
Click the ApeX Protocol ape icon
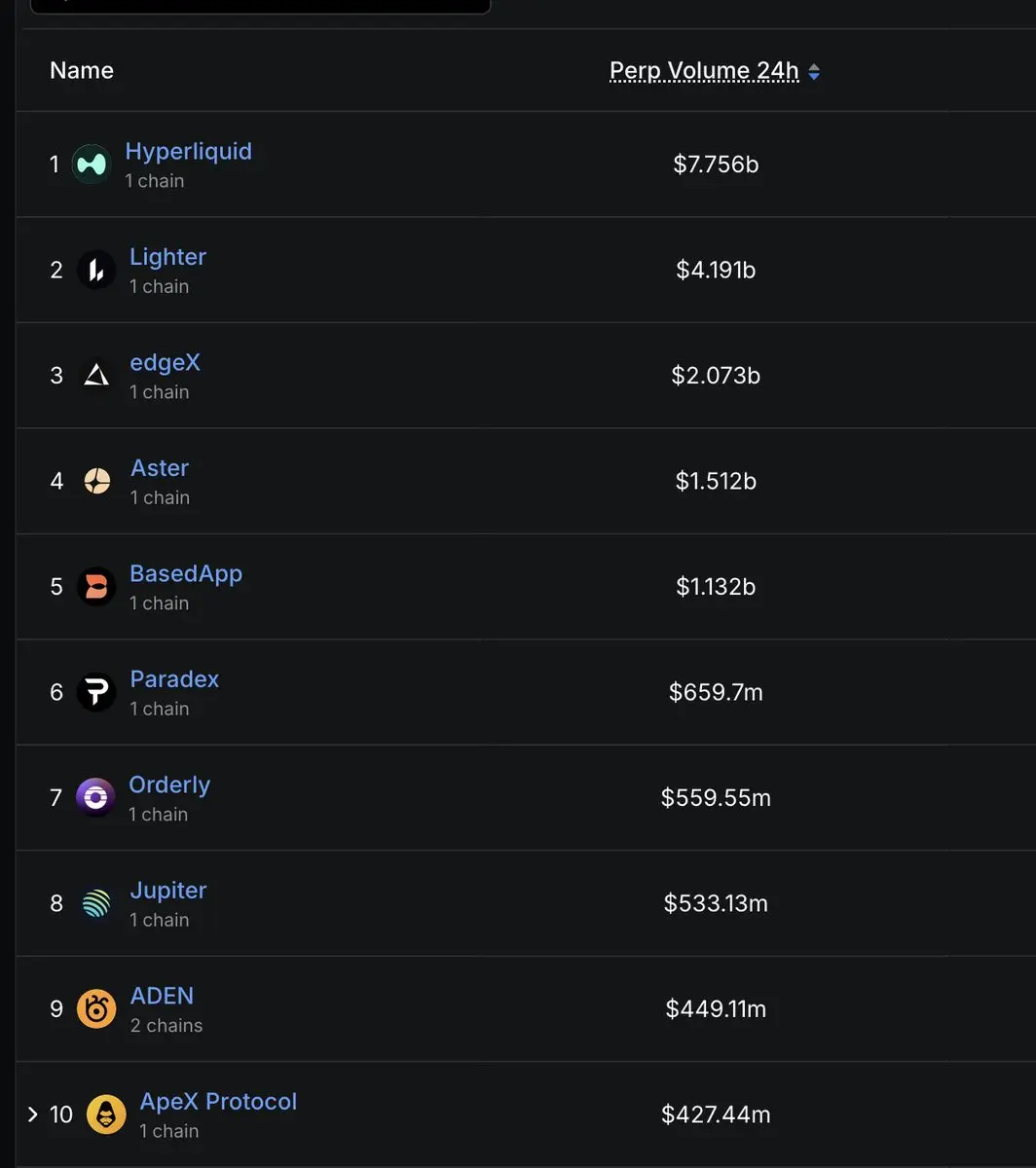(x=106, y=1114)
